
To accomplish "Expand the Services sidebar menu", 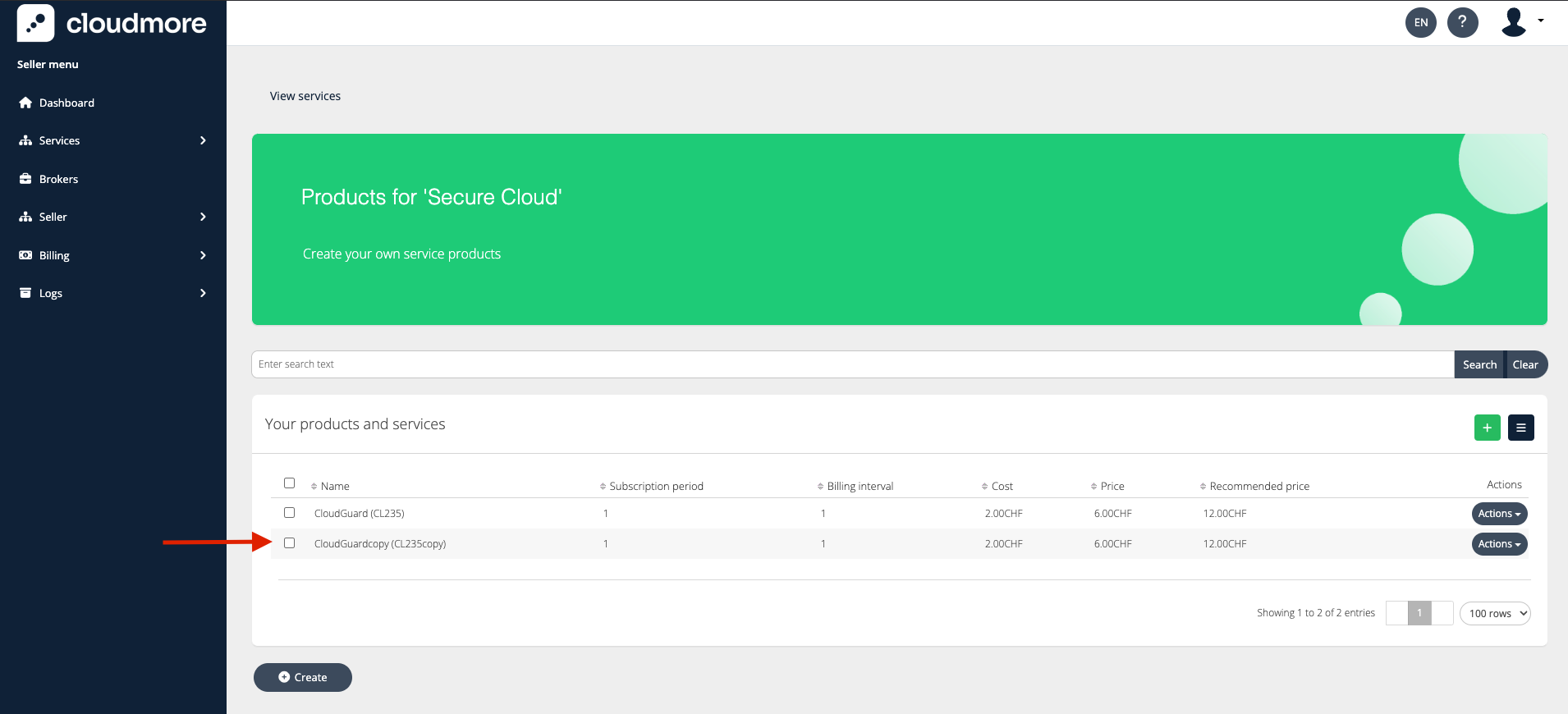I will click(112, 140).
